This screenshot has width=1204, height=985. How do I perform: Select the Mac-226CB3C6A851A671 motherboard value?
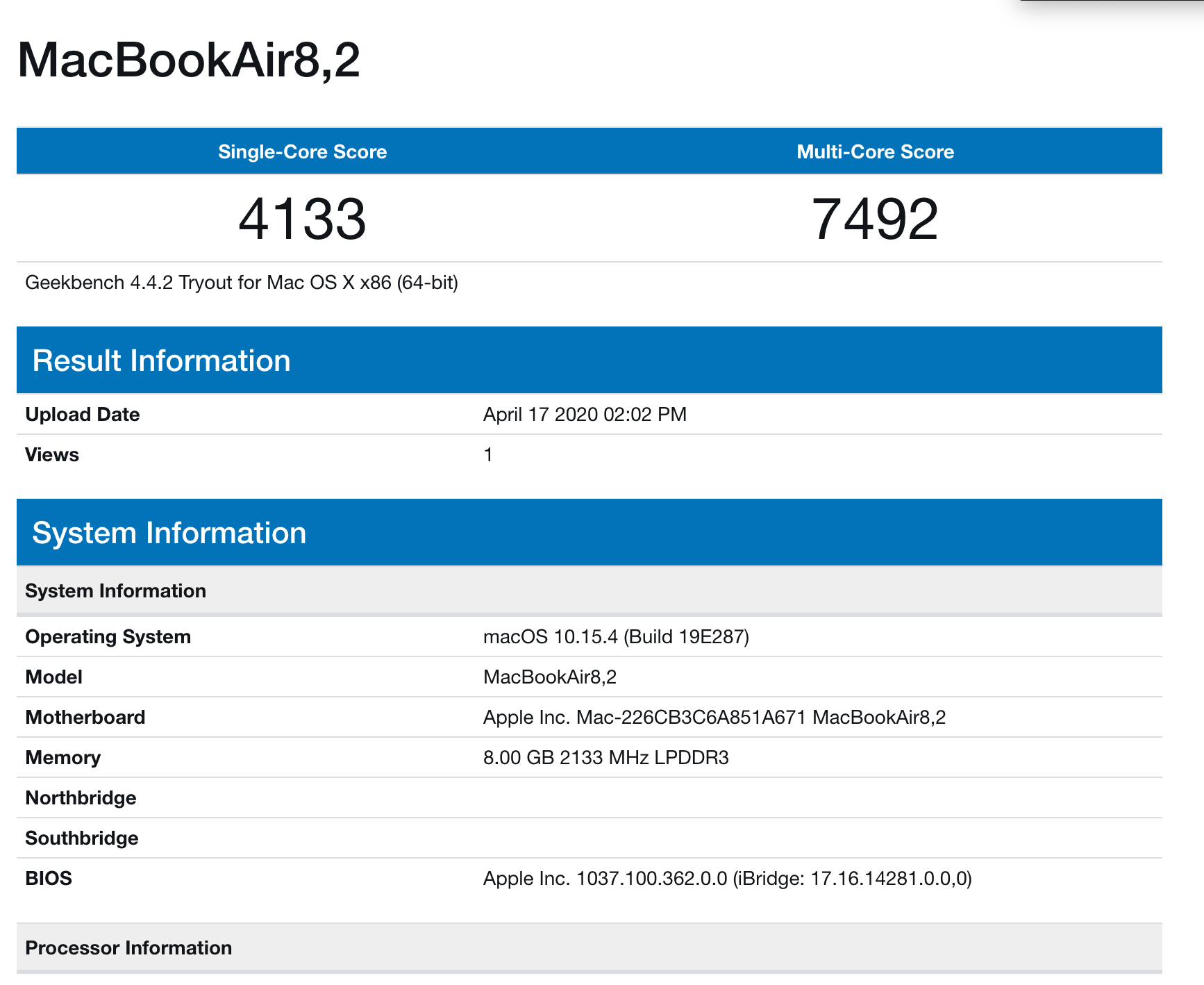[x=714, y=718]
